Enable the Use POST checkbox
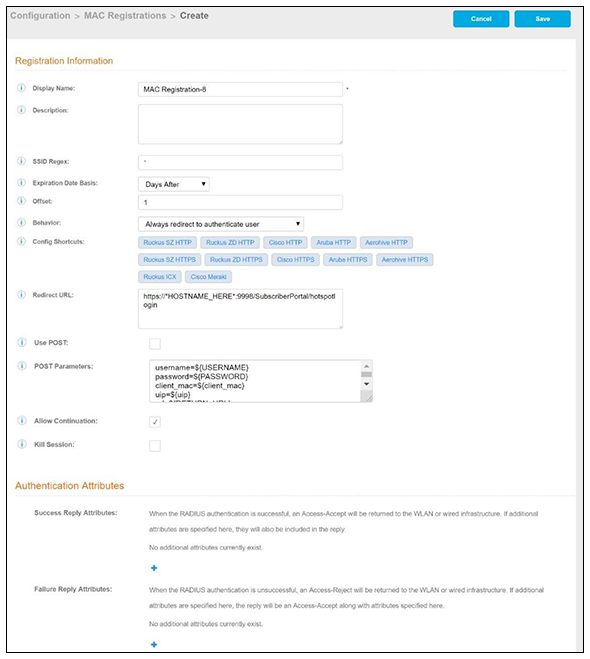The height and width of the screenshot is (659, 590). 155,343
